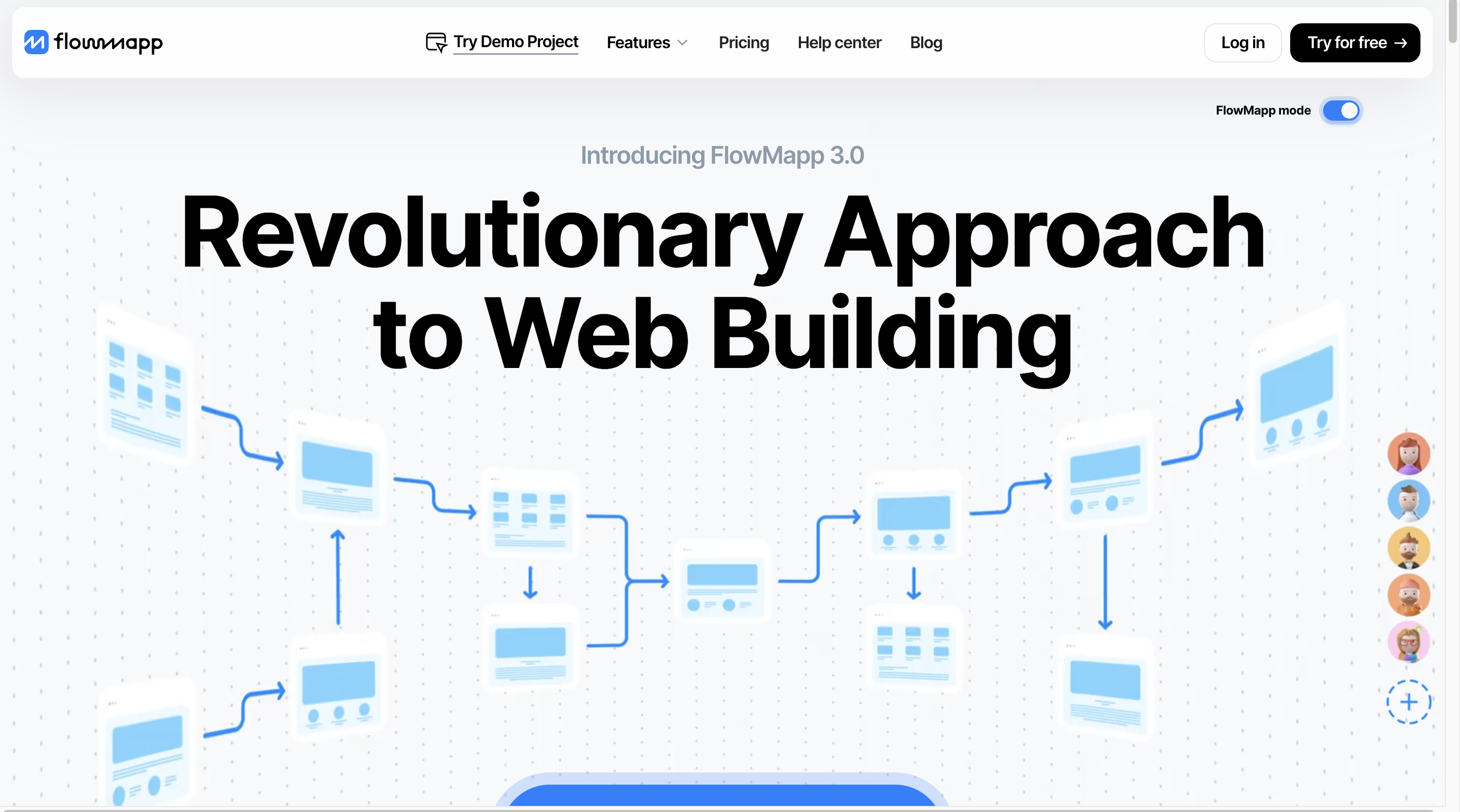Click the Log in button
This screenshot has width=1460, height=812.
point(1243,42)
